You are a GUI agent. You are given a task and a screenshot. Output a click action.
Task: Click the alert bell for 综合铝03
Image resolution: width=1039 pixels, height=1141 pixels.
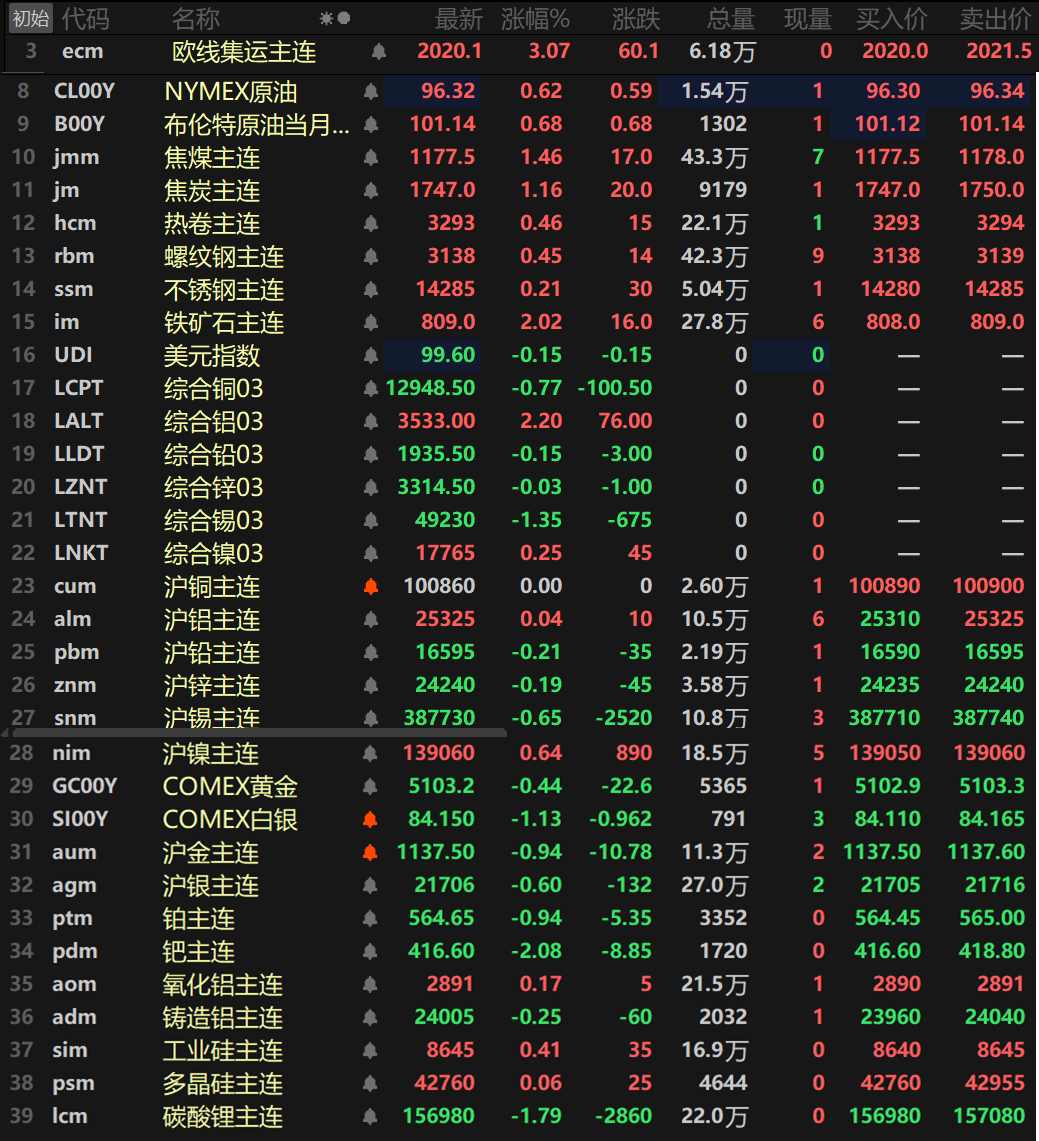(x=371, y=421)
